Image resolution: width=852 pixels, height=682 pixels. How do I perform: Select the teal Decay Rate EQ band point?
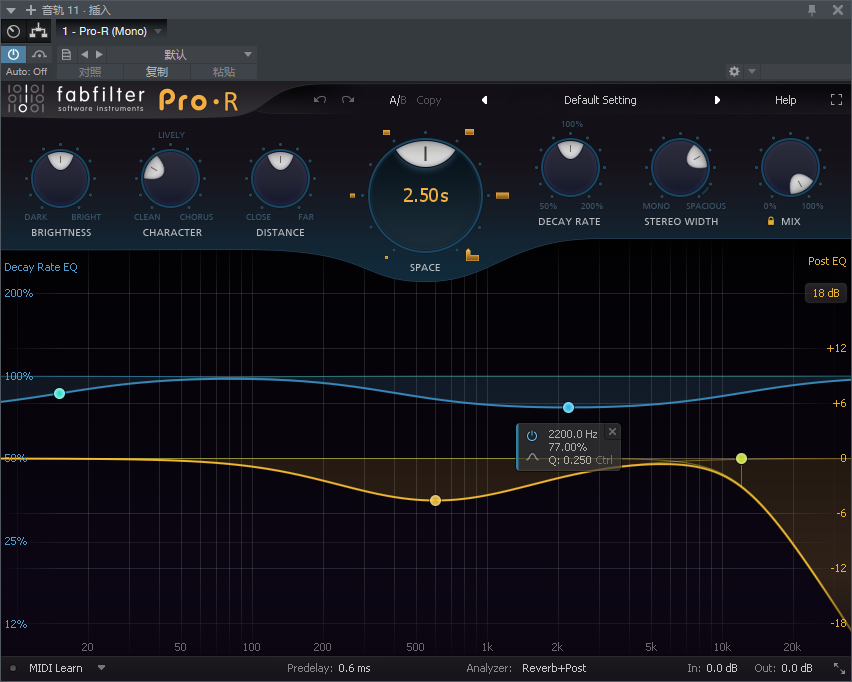[x=60, y=393]
